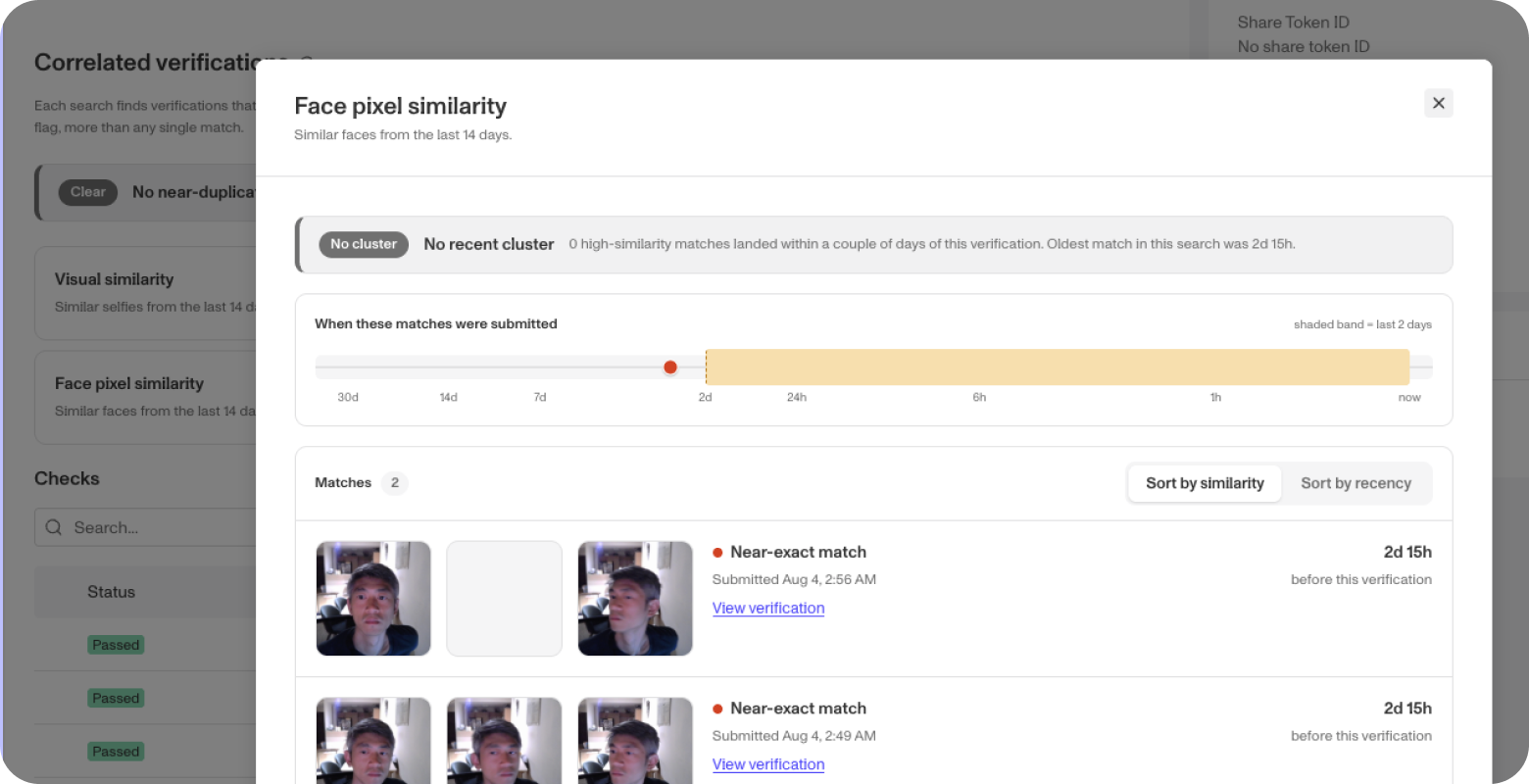
Task: Open third face thumbnail of 2:49 AM match
Action: pyautogui.click(x=635, y=740)
